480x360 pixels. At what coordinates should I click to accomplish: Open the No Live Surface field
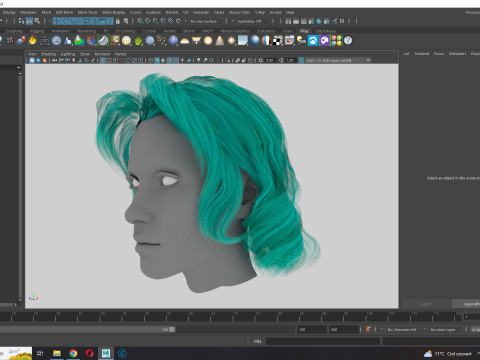204,21
